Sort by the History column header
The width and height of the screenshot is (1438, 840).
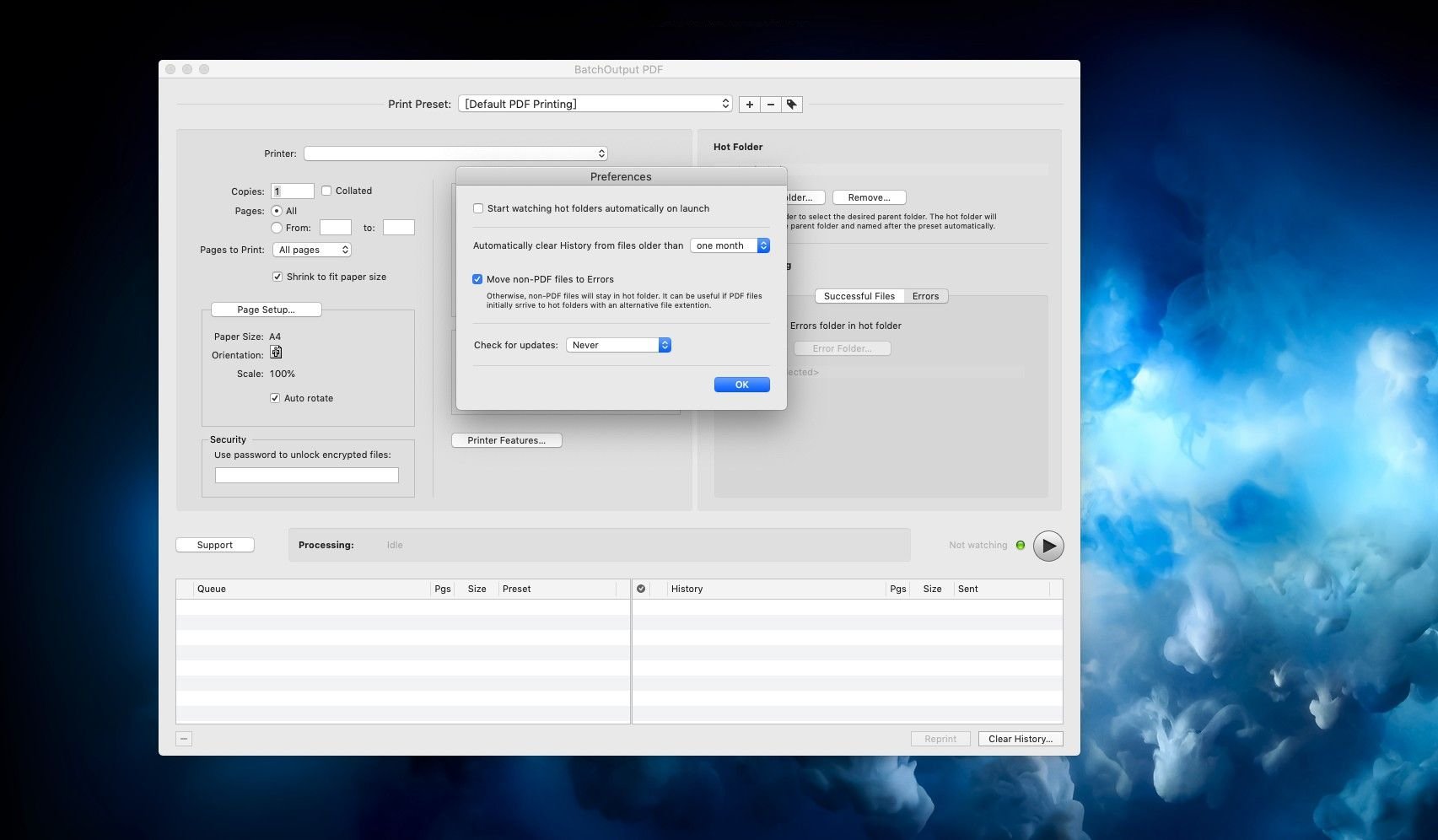pyautogui.click(x=776, y=589)
